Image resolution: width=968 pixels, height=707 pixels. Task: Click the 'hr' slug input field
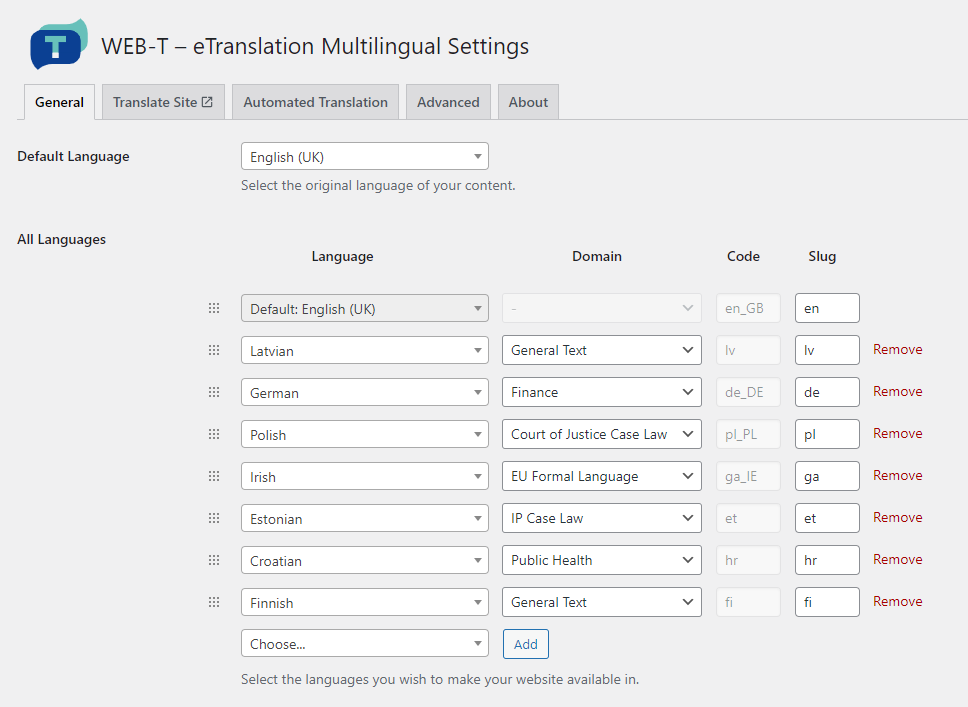pyautogui.click(x=827, y=560)
